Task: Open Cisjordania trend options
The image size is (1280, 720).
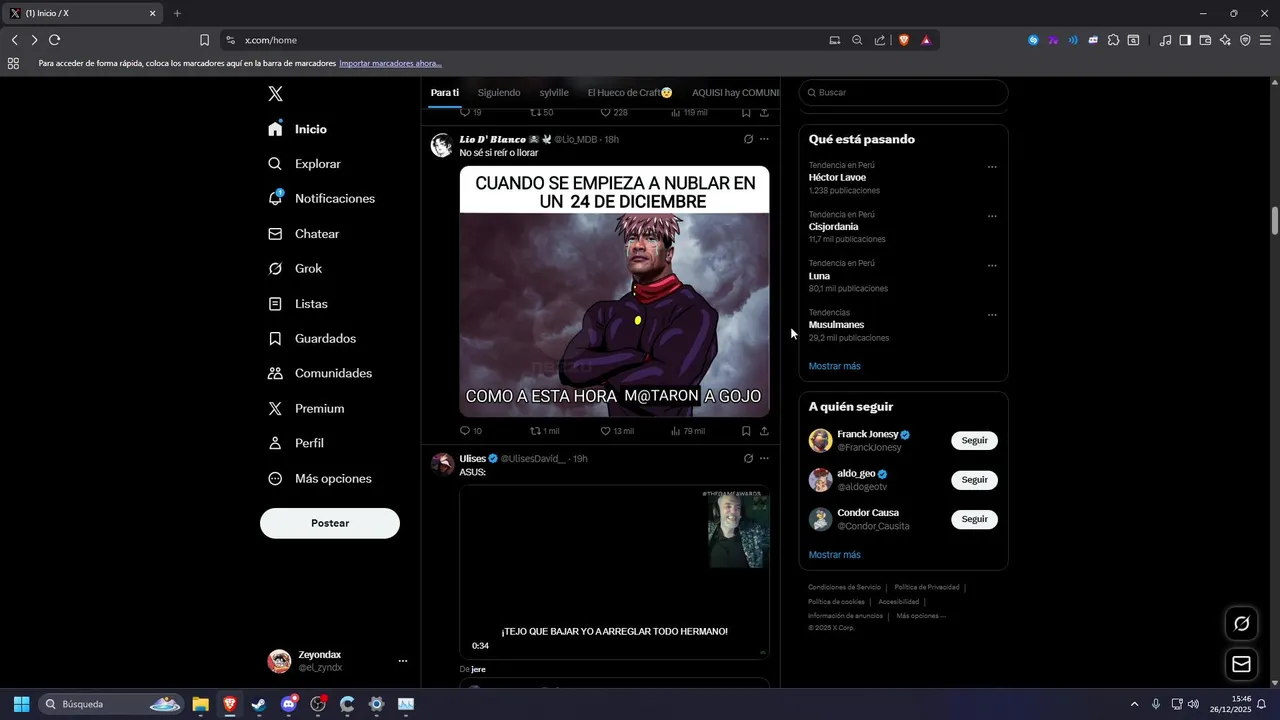Action: click(x=992, y=216)
